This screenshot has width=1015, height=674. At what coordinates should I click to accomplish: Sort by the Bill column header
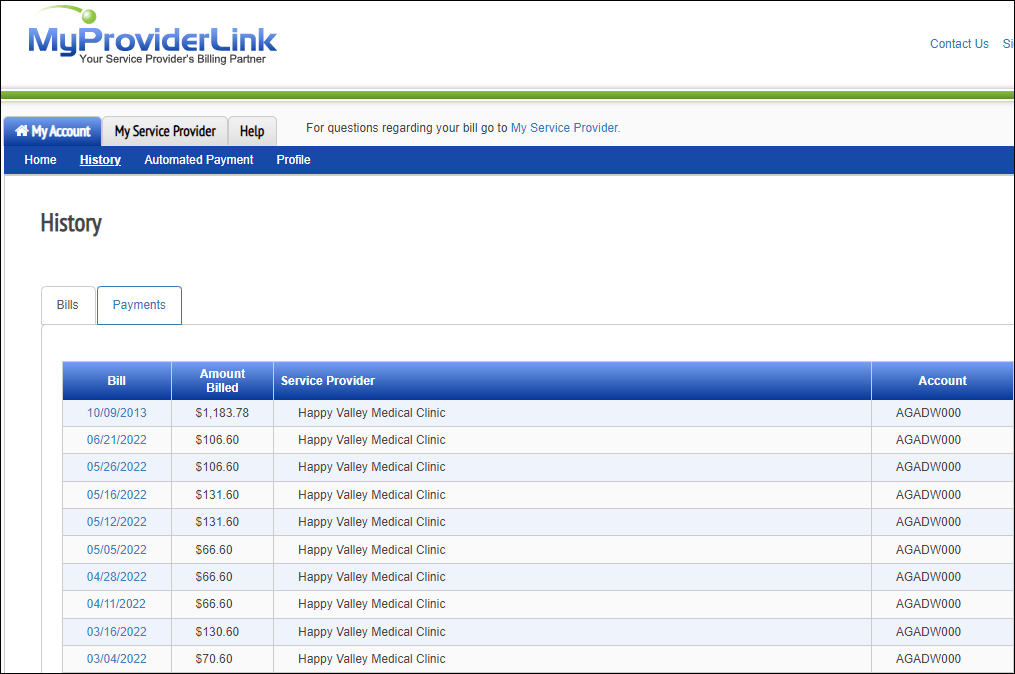tap(117, 381)
